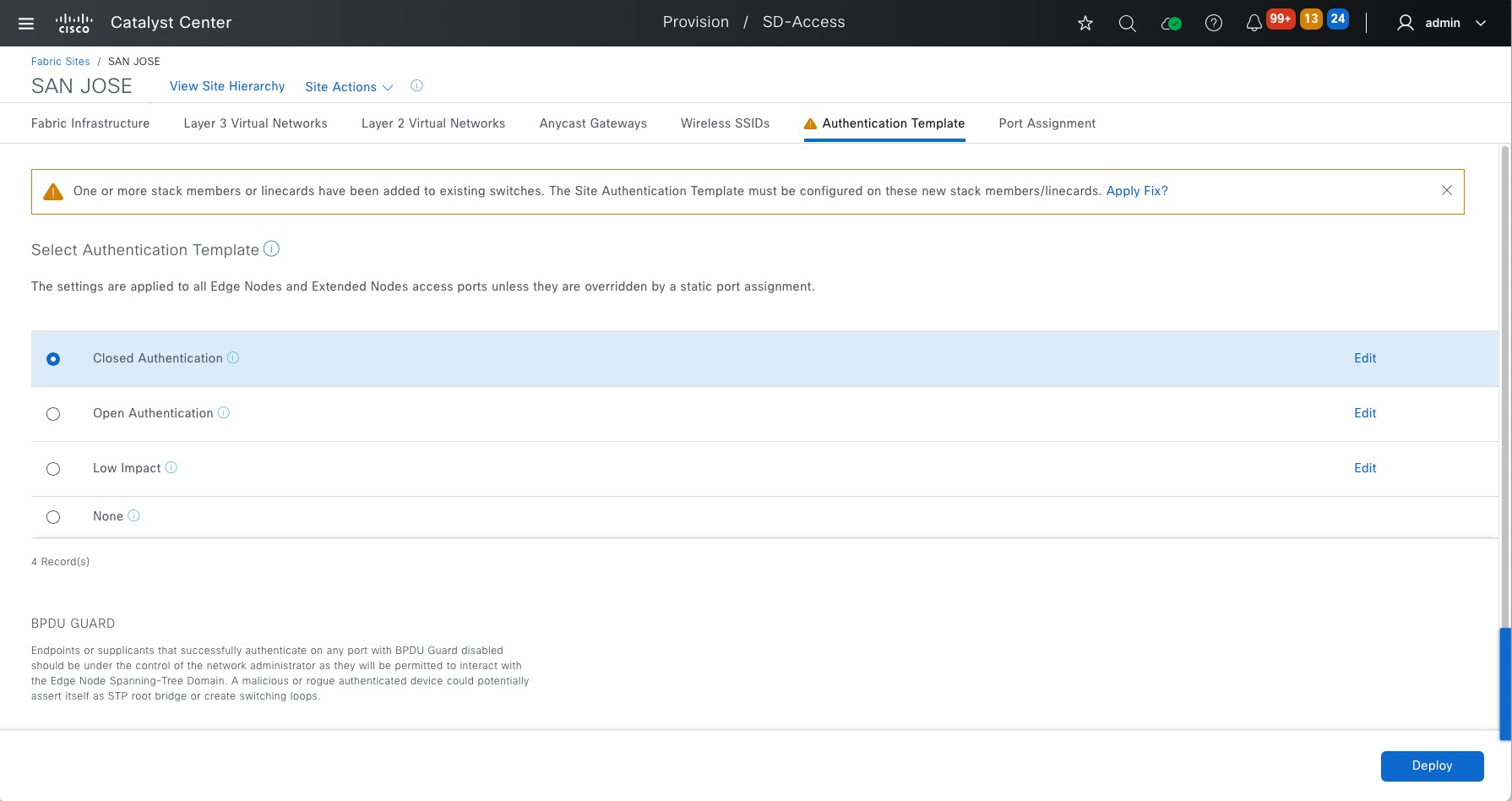Click info icon beside Select Authentication Template
This screenshot has width=1512, height=801.
tap(271, 249)
